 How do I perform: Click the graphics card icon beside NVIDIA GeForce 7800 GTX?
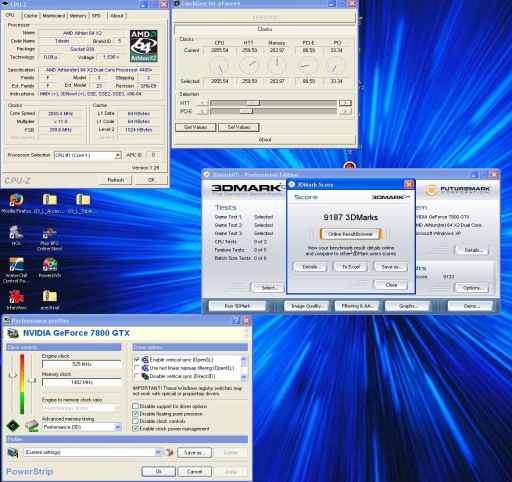tap(13, 333)
